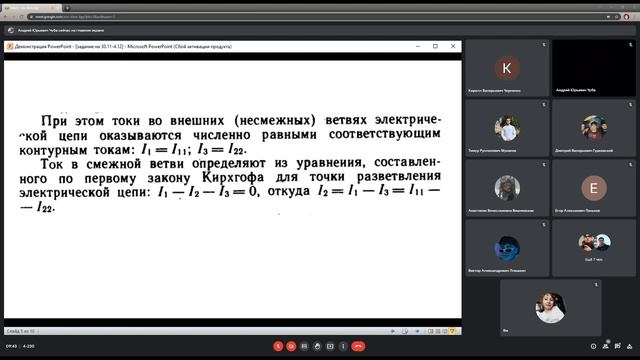Select the black presenter video tile
The height and width of the screenshot is (360, 640).
coord(594,68)
